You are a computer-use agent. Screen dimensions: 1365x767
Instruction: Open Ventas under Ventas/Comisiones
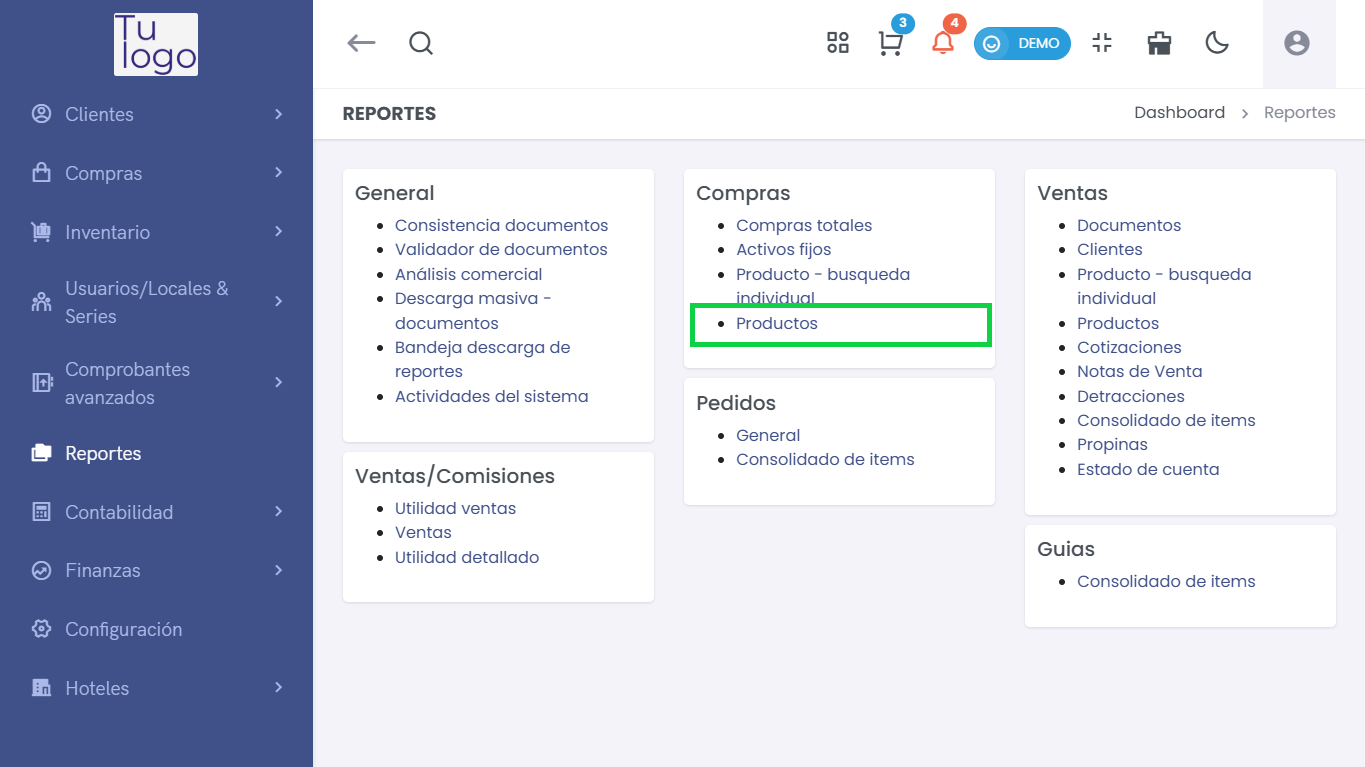pos(423,532)
